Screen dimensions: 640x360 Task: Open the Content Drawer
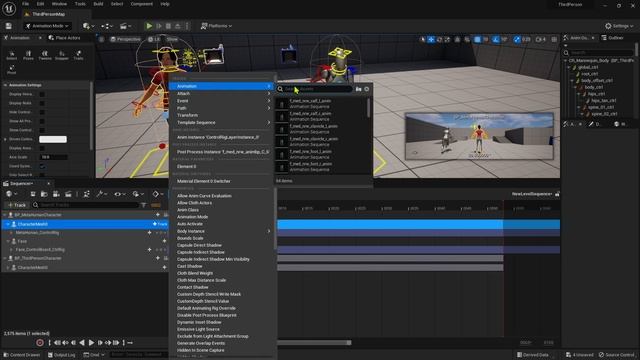(22, 355)
